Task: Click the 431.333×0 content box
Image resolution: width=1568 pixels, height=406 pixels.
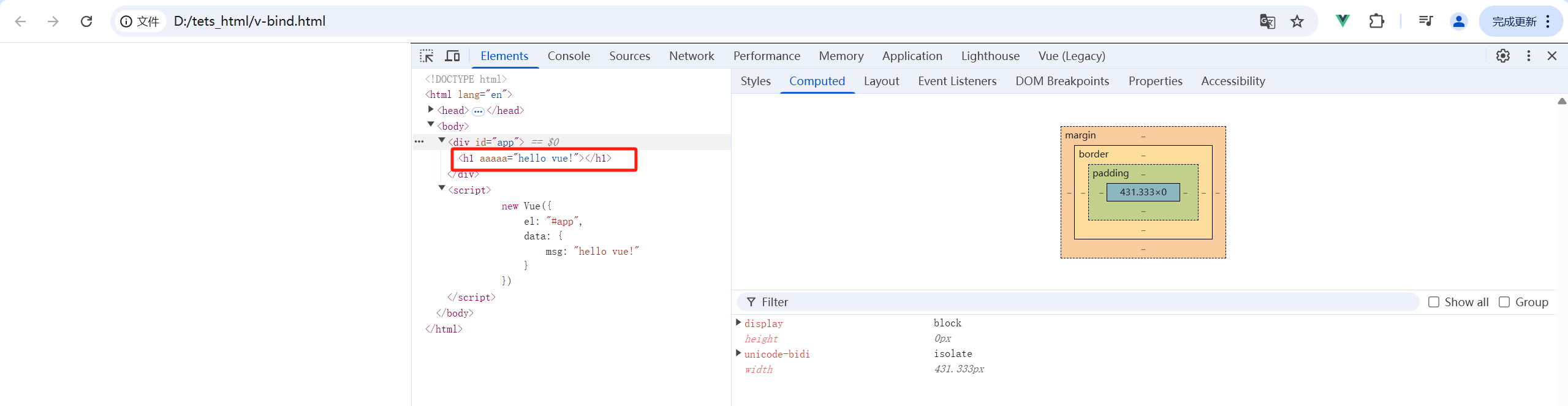Action: (x=1143, y=192)
